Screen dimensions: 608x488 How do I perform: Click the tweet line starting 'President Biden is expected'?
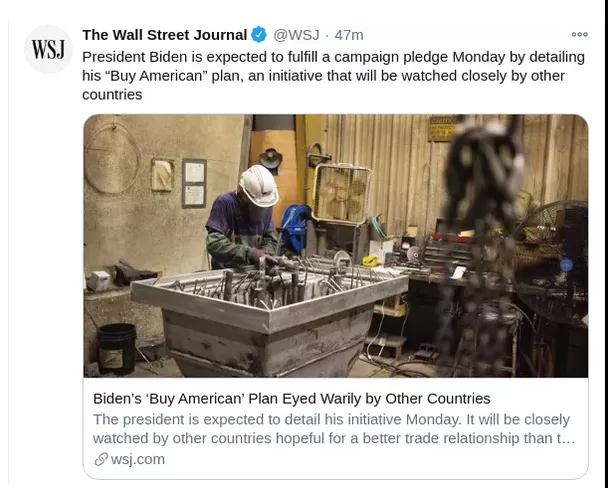pyautogui.click(x=333, y=57)
